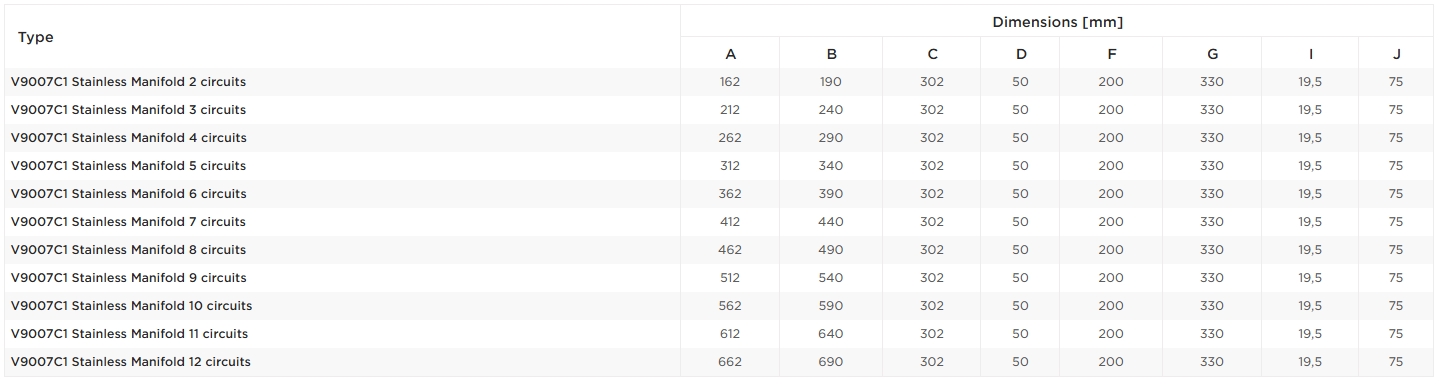
Task: Click column header J
Action: [x=1396, y=54]
